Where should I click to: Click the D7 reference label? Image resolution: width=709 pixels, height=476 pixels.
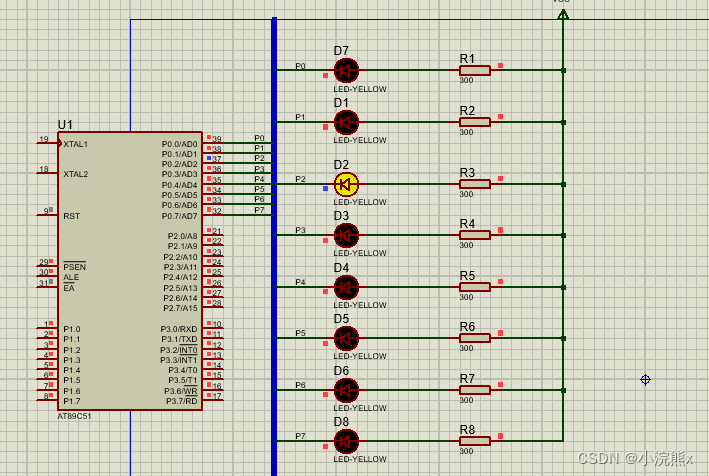point(341,51)
